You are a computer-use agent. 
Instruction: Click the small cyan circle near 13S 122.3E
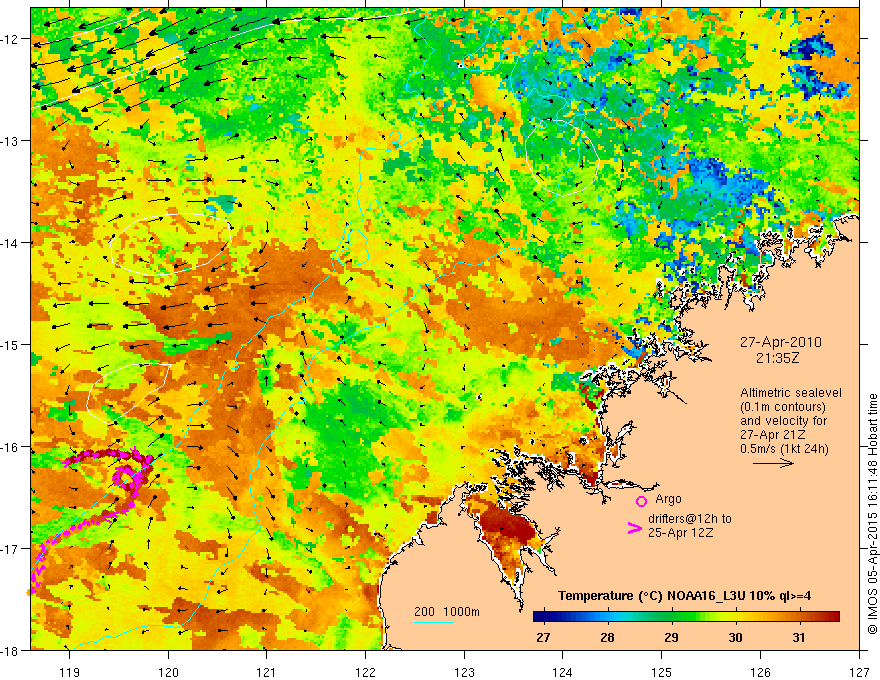click(395, 137)
